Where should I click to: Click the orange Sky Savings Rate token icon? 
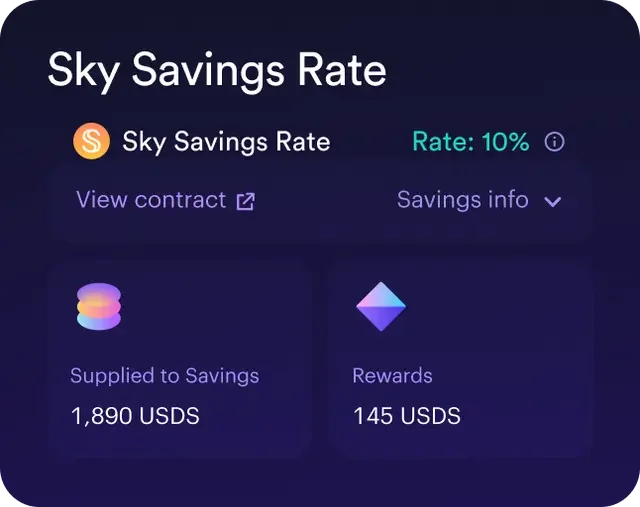pos(91,142)
